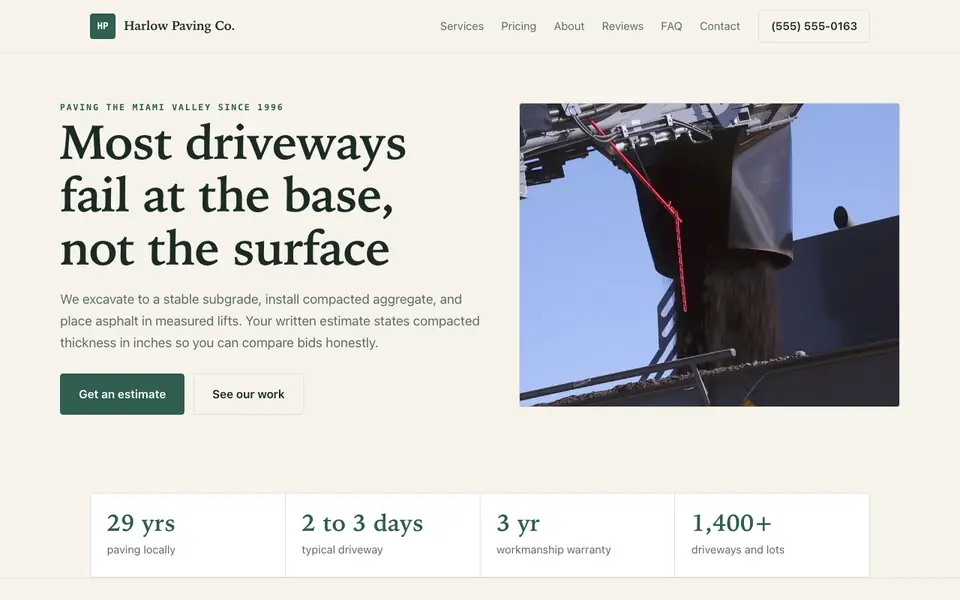Select 'paving locally' caption text
The width and height of the screenshot is (960, 600).
(141, 550)
